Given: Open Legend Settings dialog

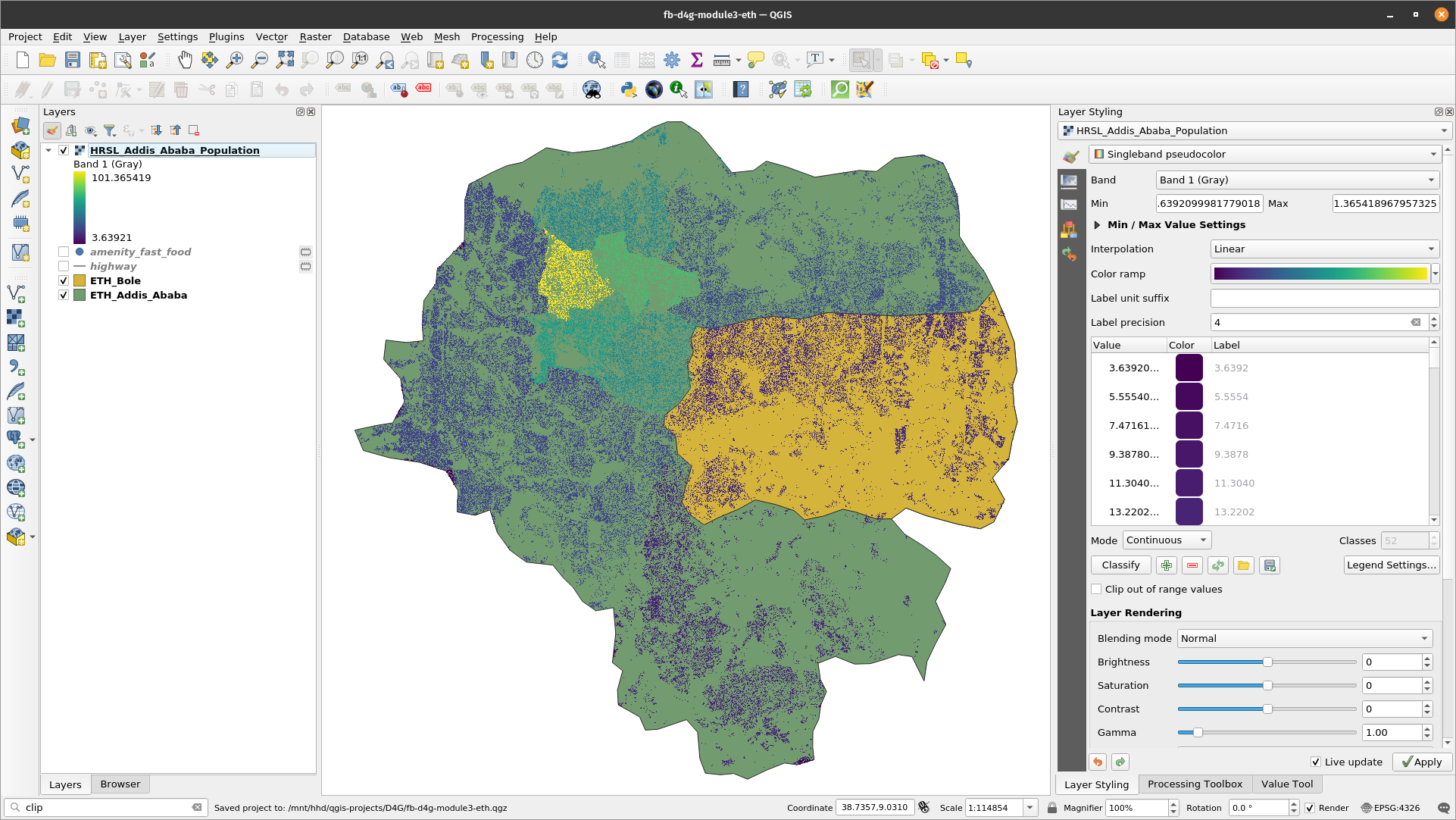Looking at the screenshot, I should [x=1390, y=565].
